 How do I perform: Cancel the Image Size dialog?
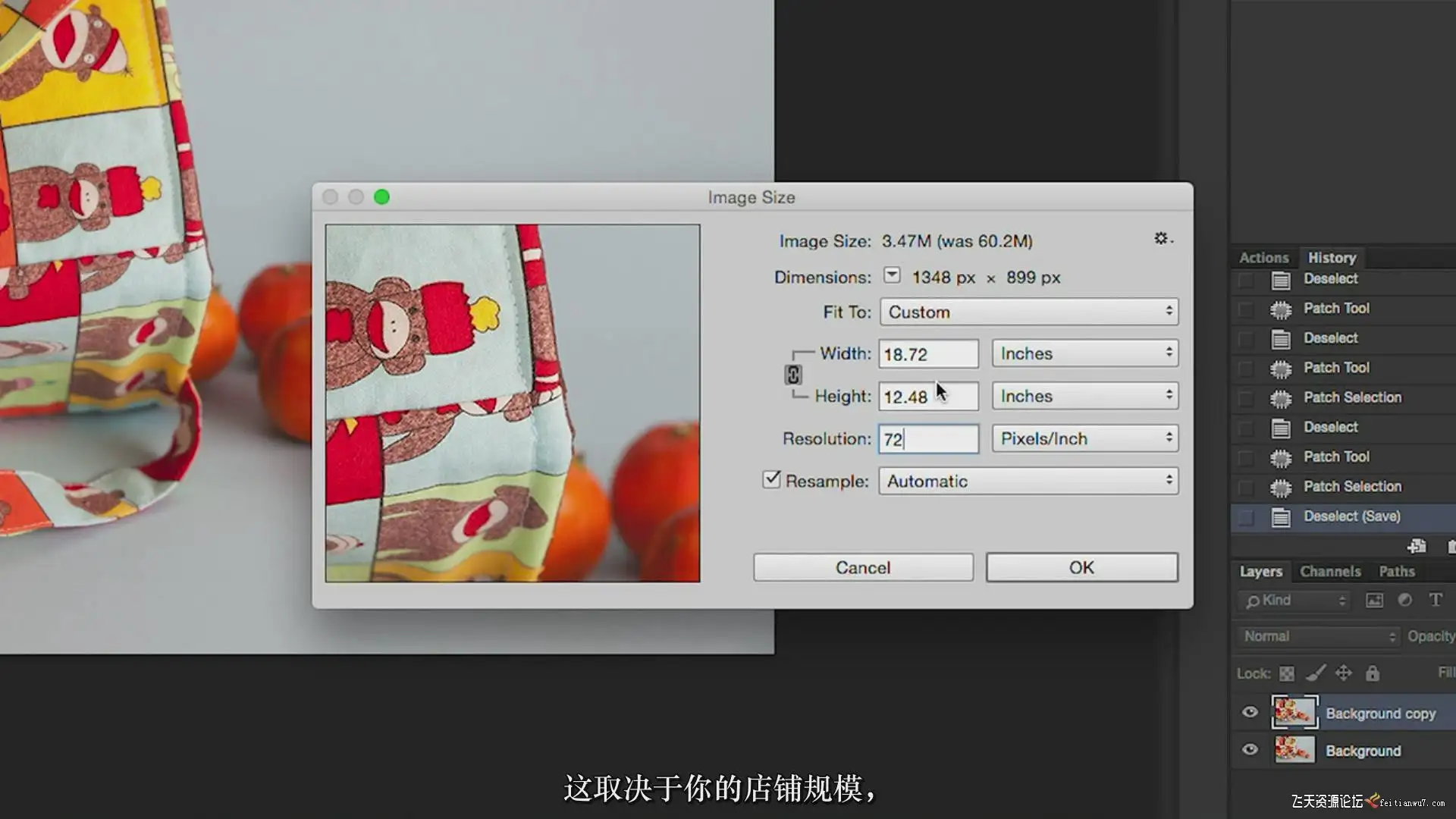(x=863, y=567)
